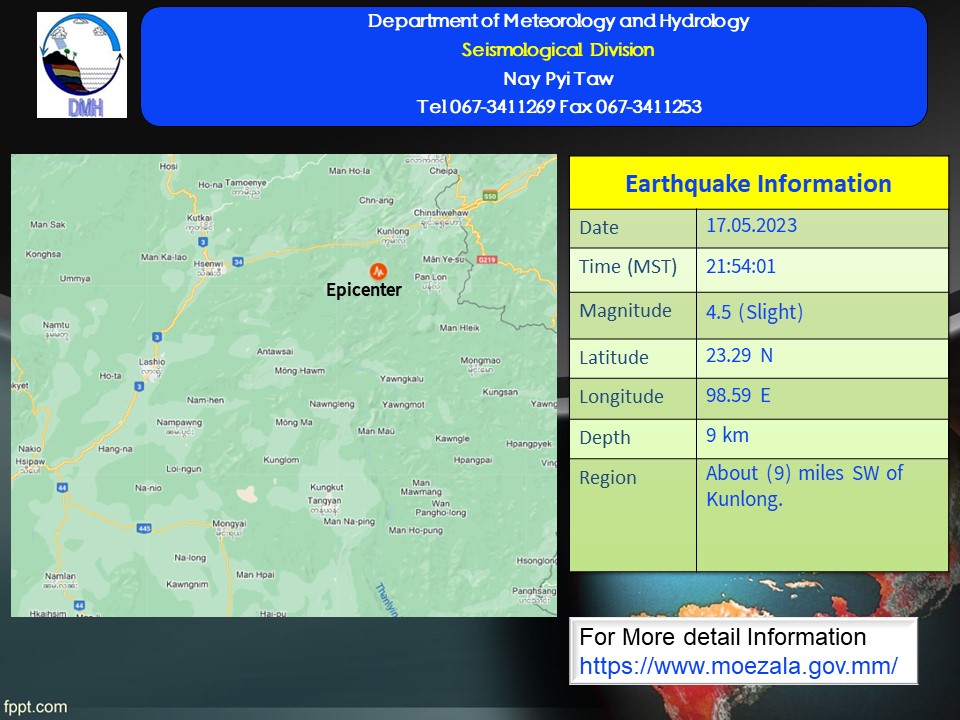
Task: Click 'Department of Meteorology and Hydrology' title
Action: pos(558,21)
